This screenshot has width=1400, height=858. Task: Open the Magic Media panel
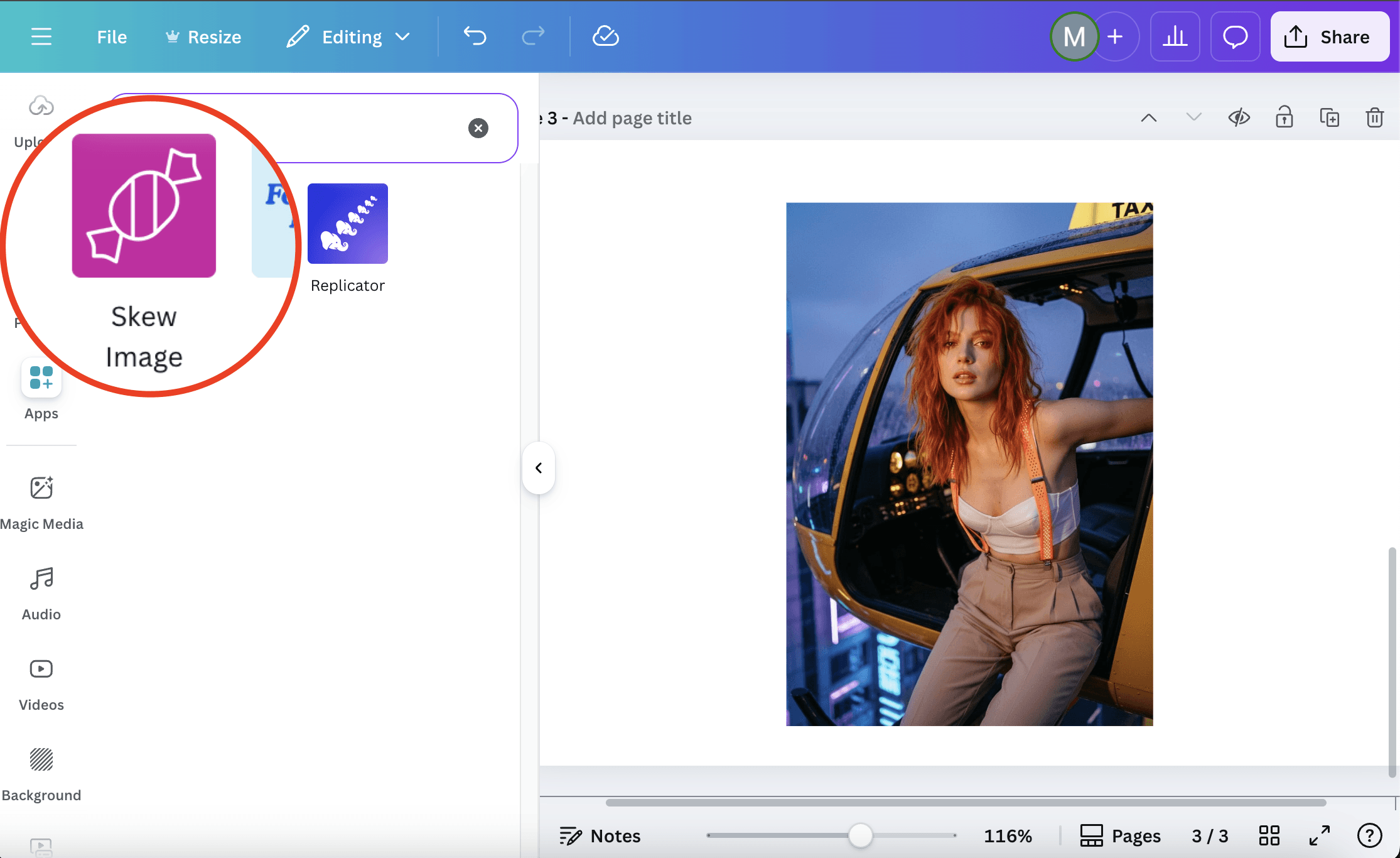41,502
